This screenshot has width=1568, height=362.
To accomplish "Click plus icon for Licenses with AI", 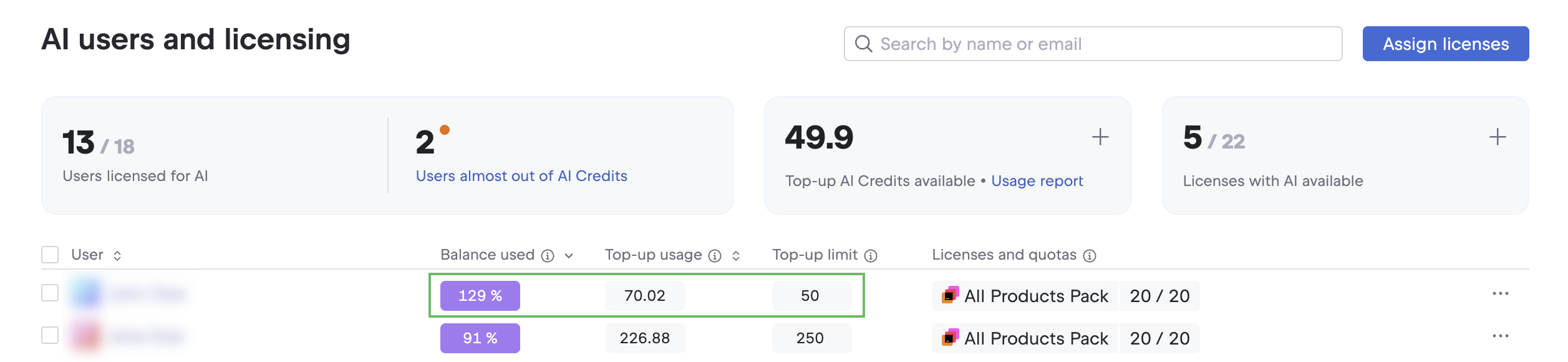I will [1498, 137].
